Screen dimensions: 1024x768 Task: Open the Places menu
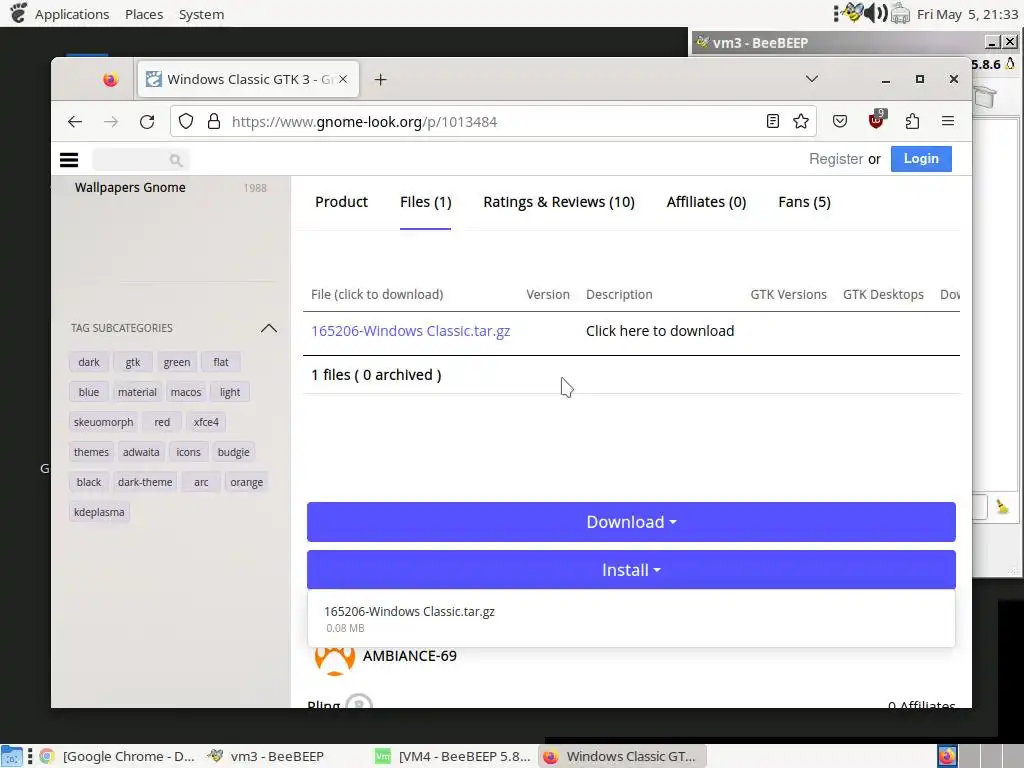tap(144, 14)
